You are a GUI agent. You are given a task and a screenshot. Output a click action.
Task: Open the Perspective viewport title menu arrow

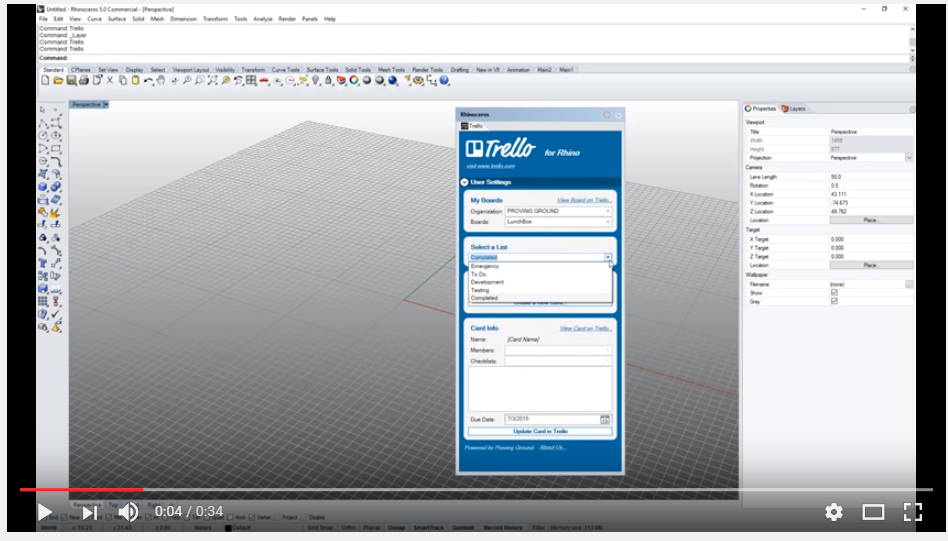click(106, 105)
